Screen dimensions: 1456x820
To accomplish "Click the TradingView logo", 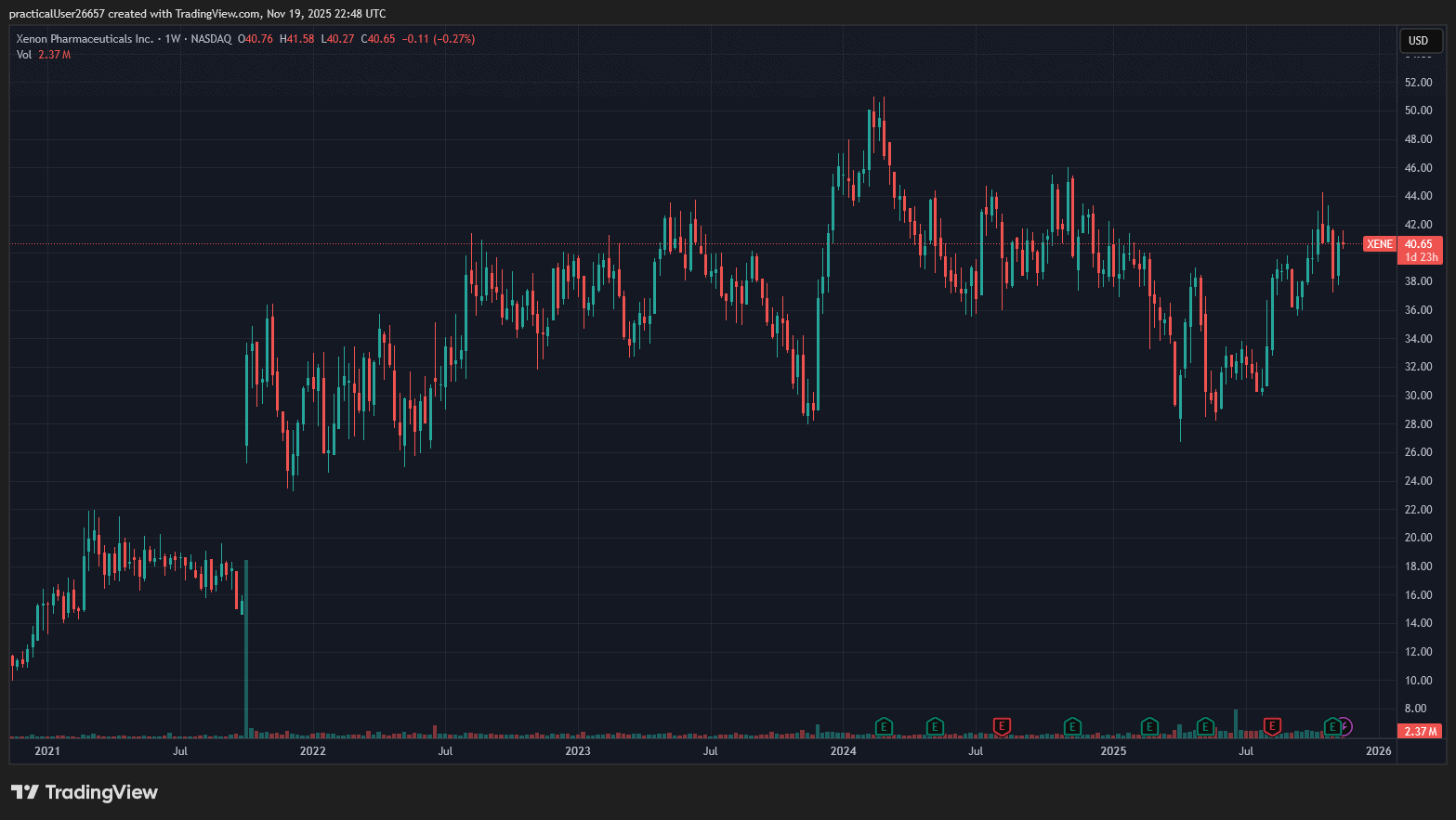I will [x=85, y=792].
